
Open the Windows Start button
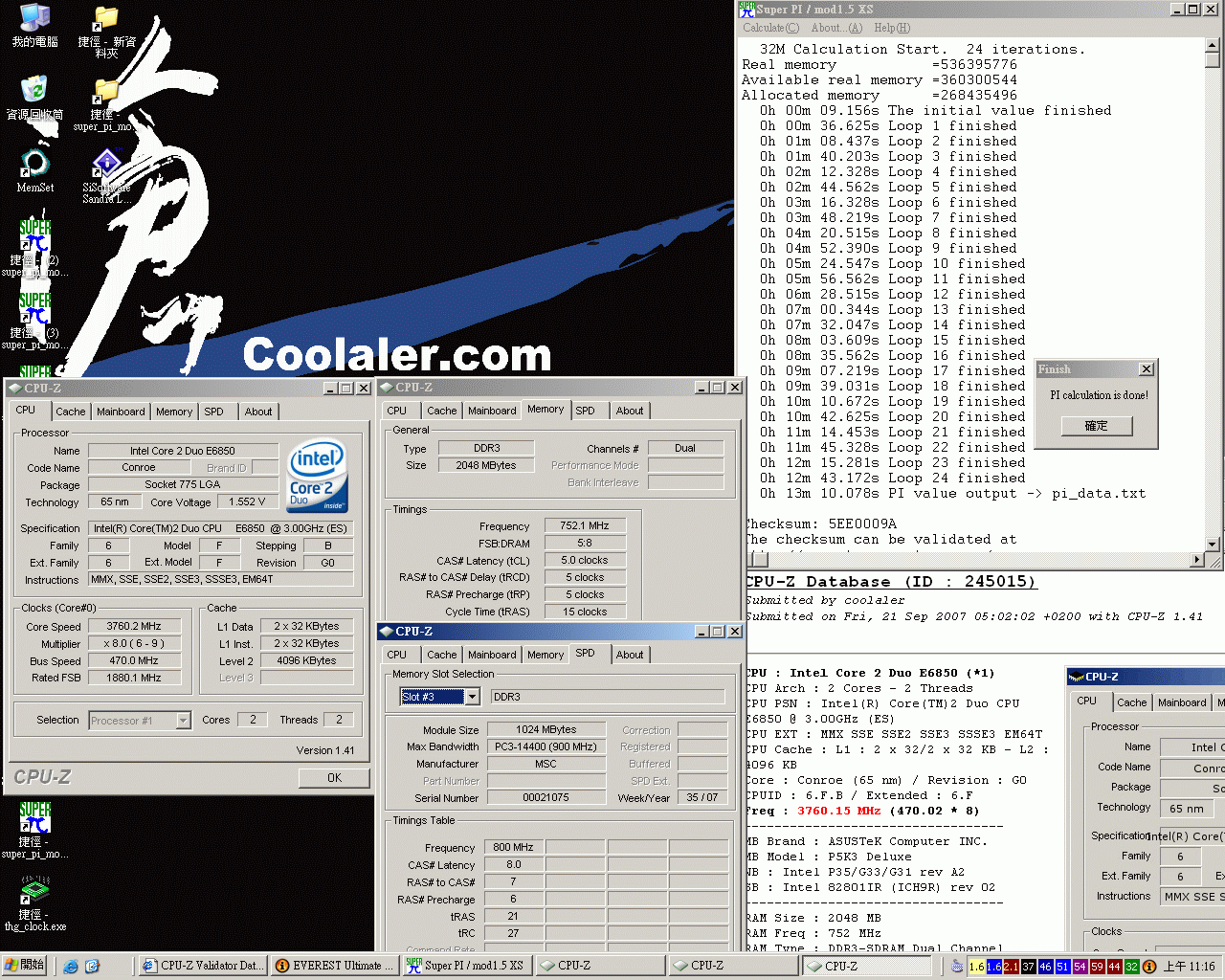[x=25, y=966]
